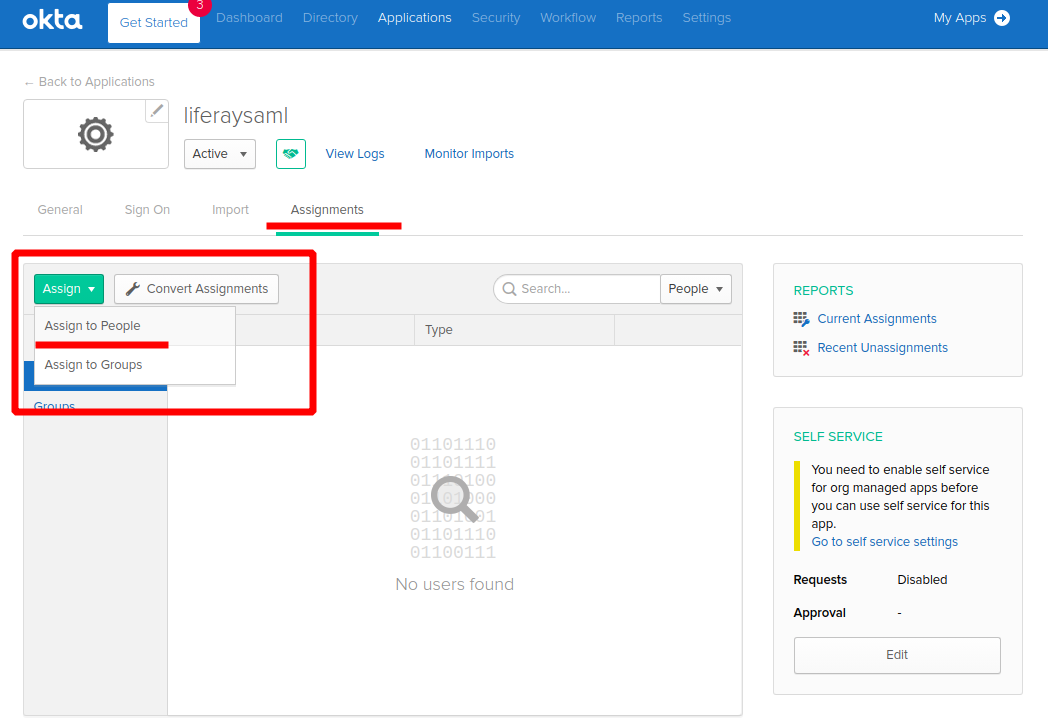Click Convert Assignments button
The width and height of the screenshot is (1048, 728).
pos(196,289)
